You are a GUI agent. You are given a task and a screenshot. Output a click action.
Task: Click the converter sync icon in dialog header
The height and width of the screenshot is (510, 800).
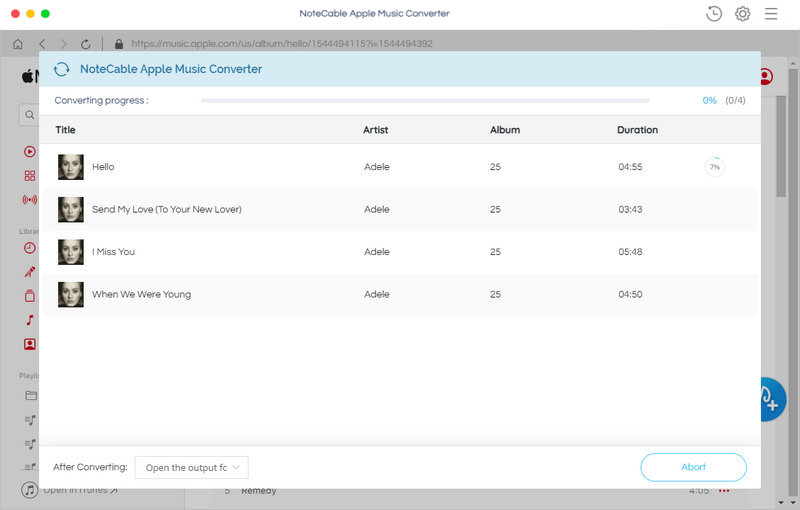[62, 69]
